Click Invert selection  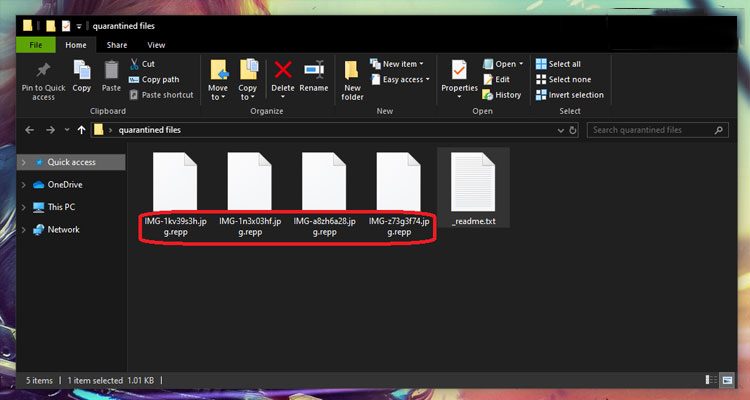[x=570, y=95]
